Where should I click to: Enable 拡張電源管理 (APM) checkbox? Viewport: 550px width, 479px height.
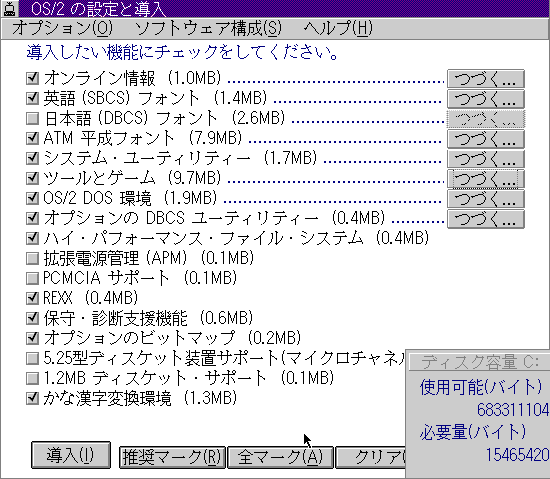[32, 258]
